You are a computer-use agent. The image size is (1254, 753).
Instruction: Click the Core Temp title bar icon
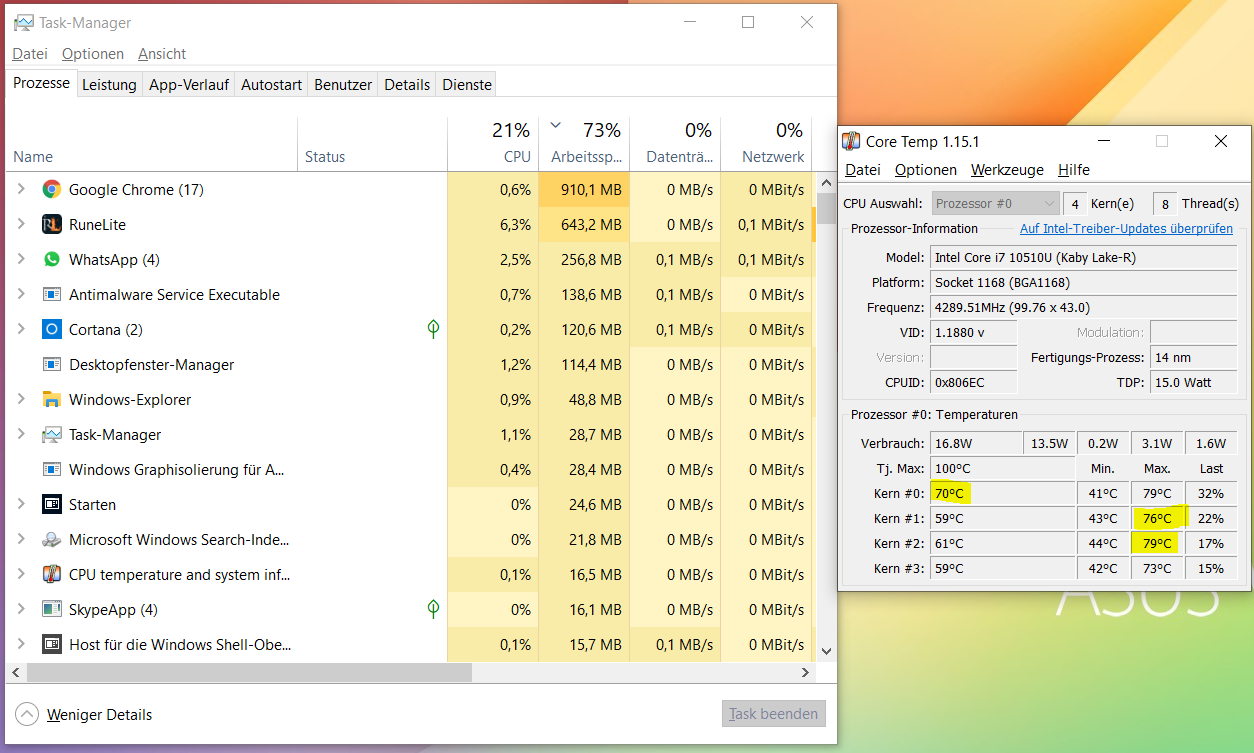[x=851, y=142]
